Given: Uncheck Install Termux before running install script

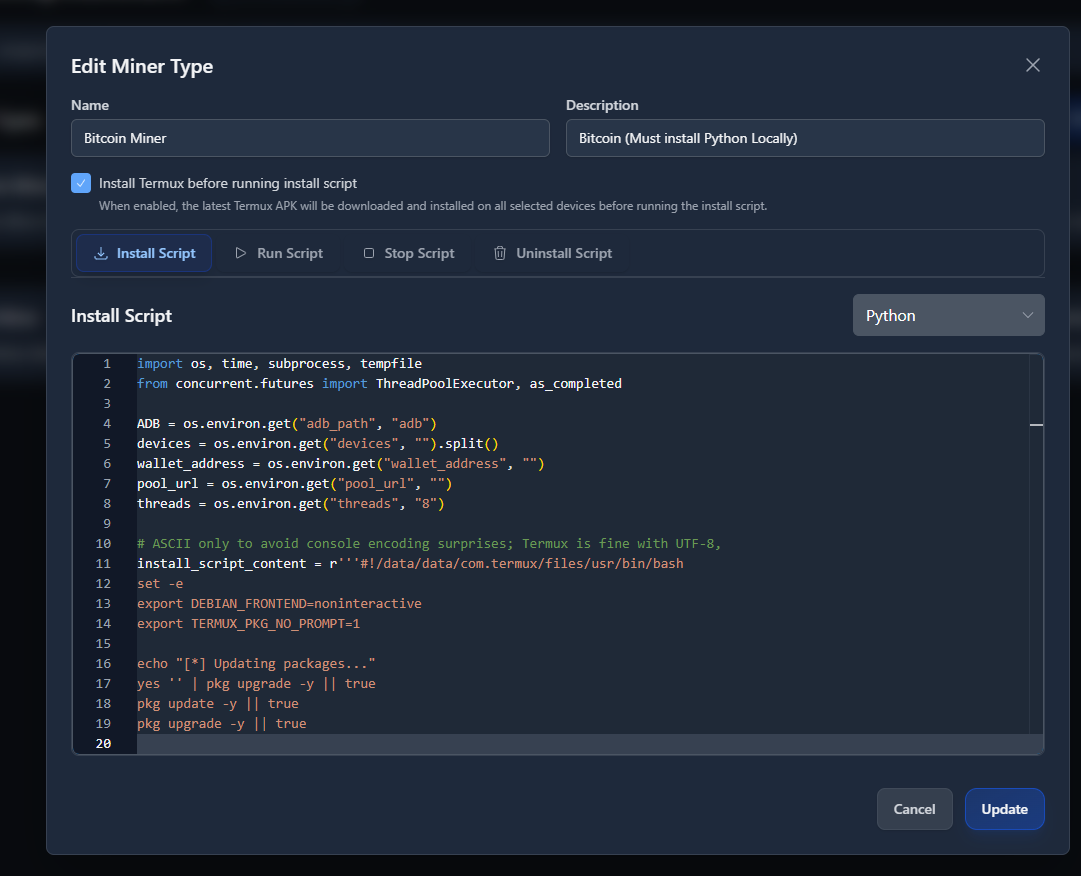Looking at the screenshot, I should pos(81,184).
